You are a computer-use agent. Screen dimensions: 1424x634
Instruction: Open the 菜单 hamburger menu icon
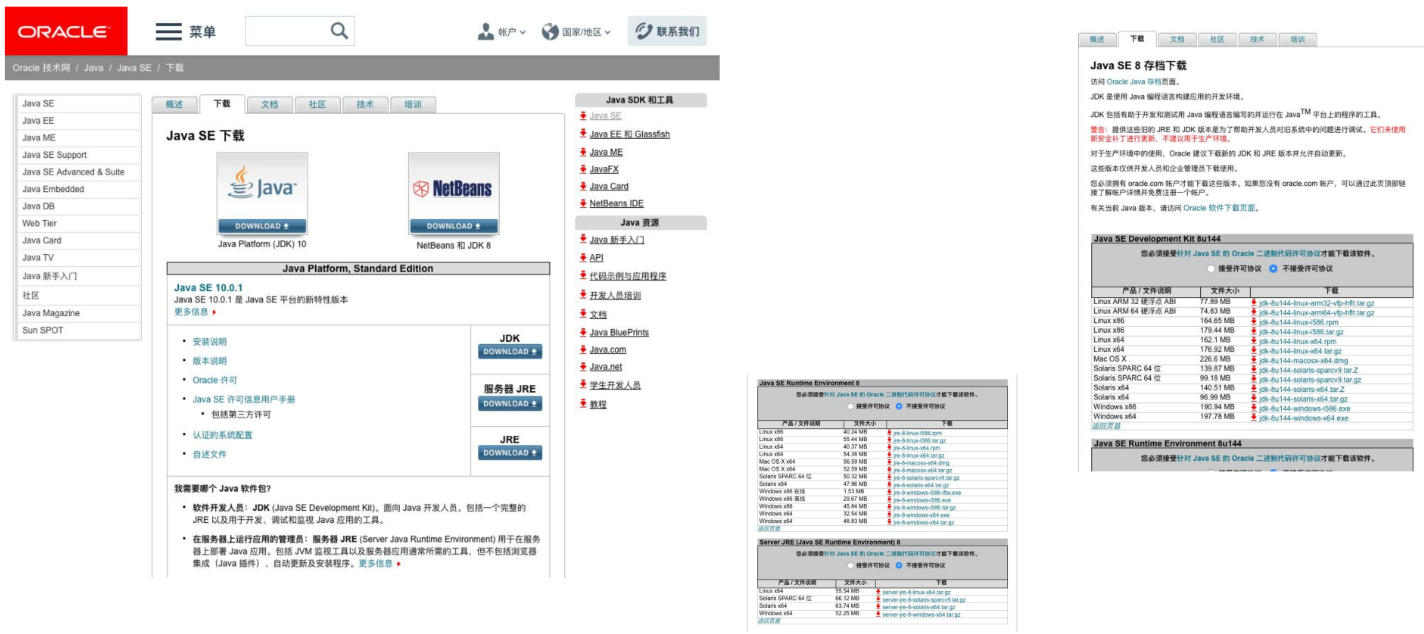pos(168,32)
